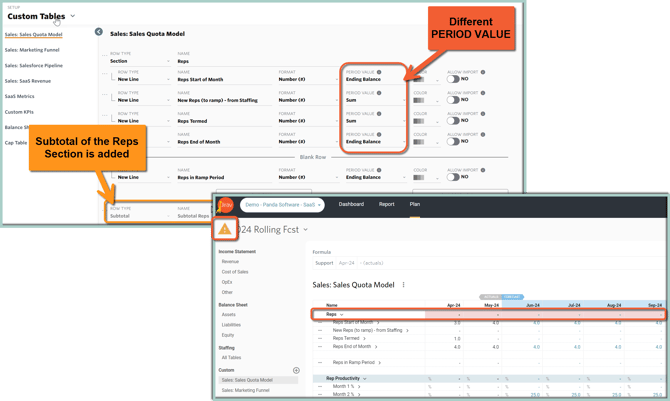Switch to the Dashboard tab
This screenshot has width=670, height=401.
click(351, 204)
